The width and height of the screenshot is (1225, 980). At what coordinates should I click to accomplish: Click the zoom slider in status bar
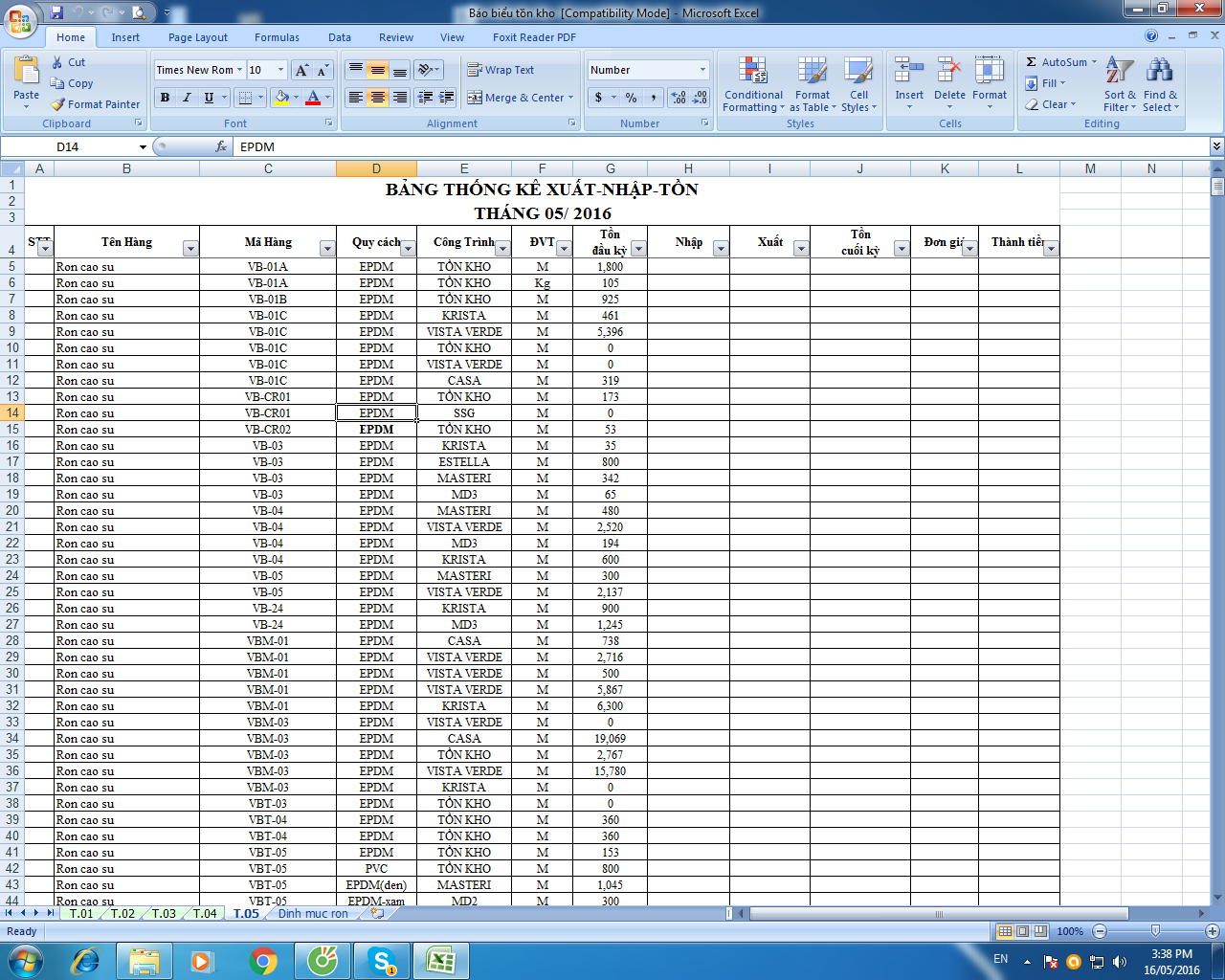[1155, 931]
